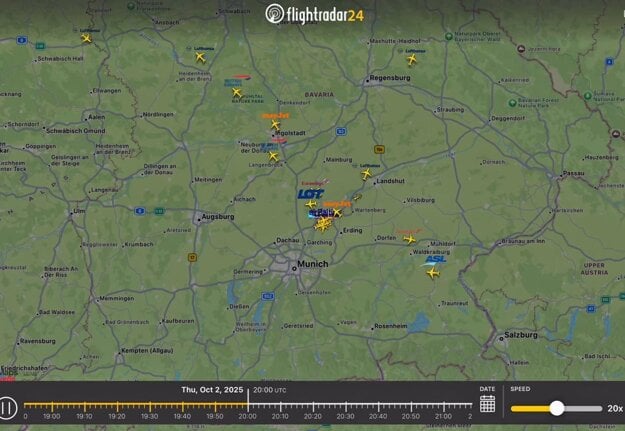Select the aircraft near Schwäbisch Hall
The image size is (625, 431).
click(86, 39)
